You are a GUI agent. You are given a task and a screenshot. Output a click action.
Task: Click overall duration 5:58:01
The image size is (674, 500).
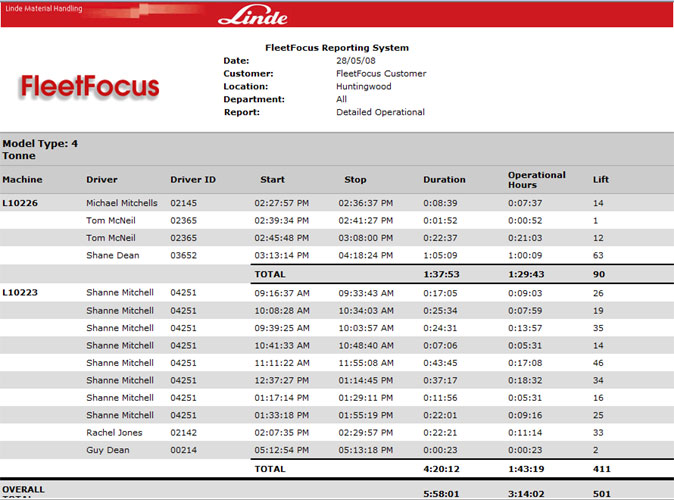[x=441, y=494]
